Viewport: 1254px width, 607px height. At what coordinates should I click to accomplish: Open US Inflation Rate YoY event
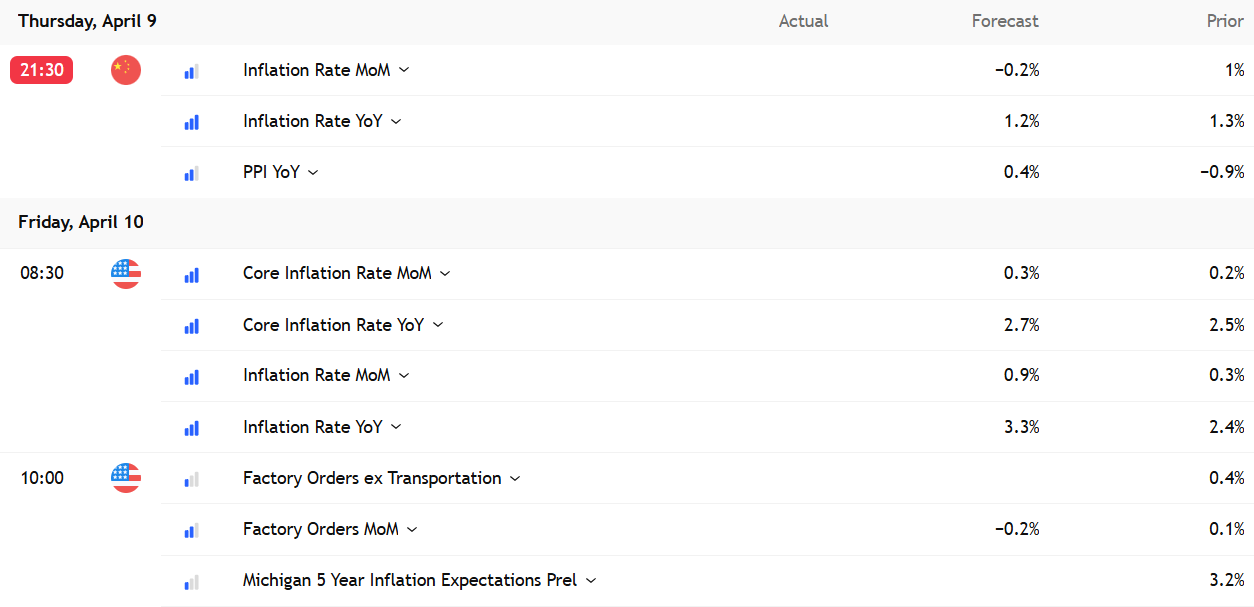[312, 427]
